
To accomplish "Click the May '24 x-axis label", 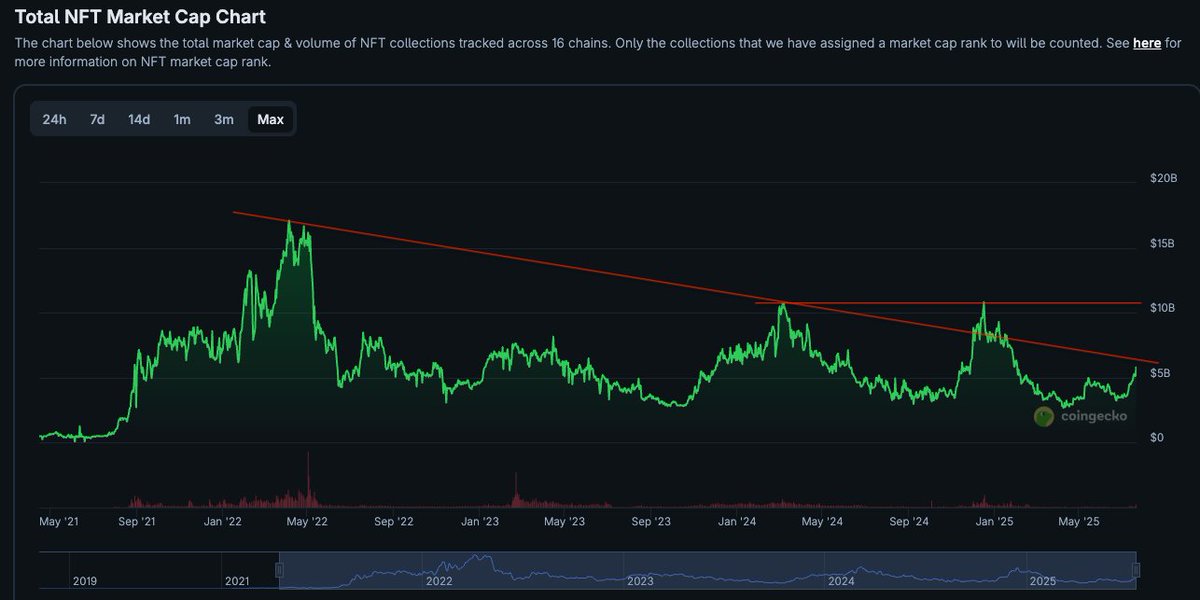I will pos(822,522).
